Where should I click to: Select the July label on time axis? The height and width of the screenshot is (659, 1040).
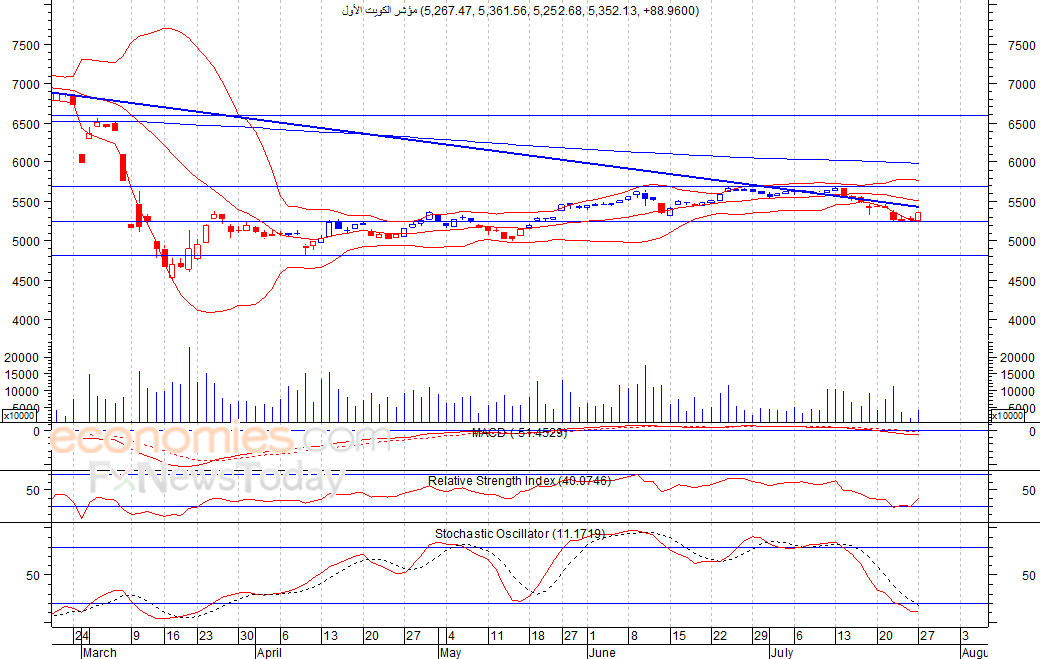point(782,652)
